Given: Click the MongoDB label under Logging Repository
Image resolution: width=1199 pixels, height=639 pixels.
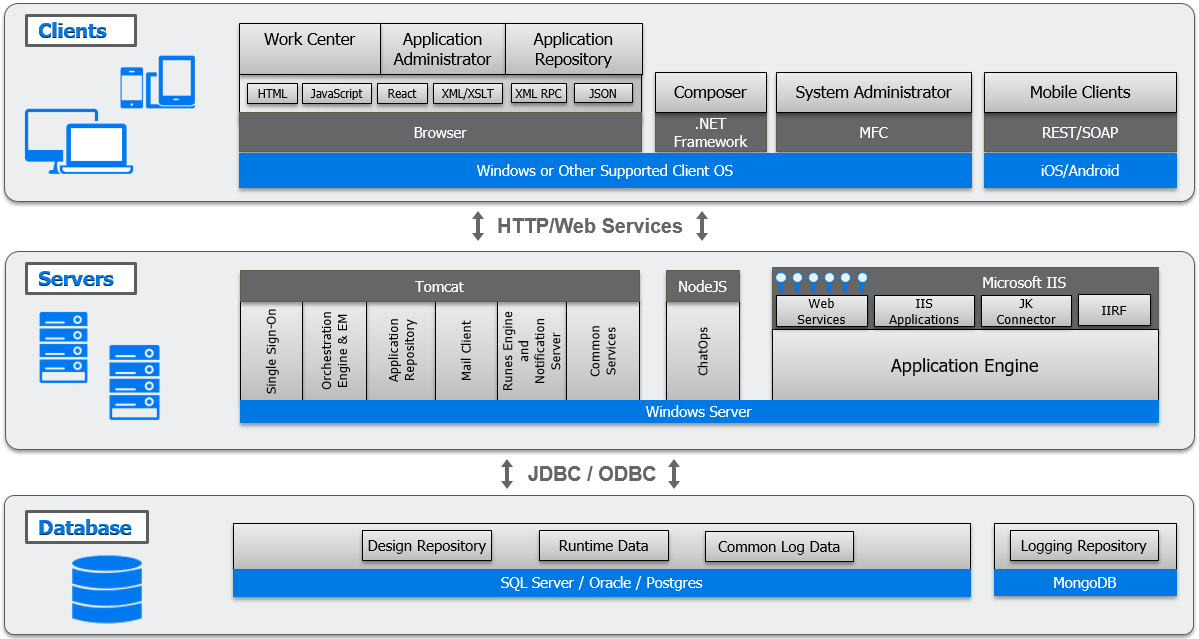Looking at the screenshot, I should [x=1085, y=583].
